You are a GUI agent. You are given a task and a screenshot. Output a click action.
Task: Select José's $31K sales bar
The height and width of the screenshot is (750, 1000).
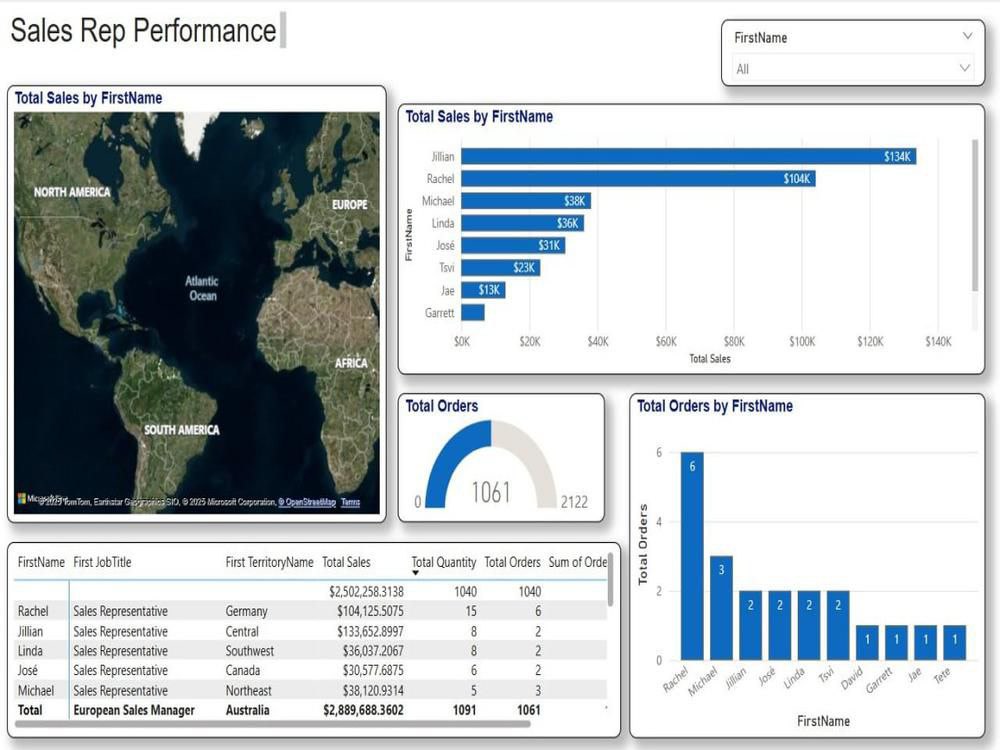coord(513,246)
